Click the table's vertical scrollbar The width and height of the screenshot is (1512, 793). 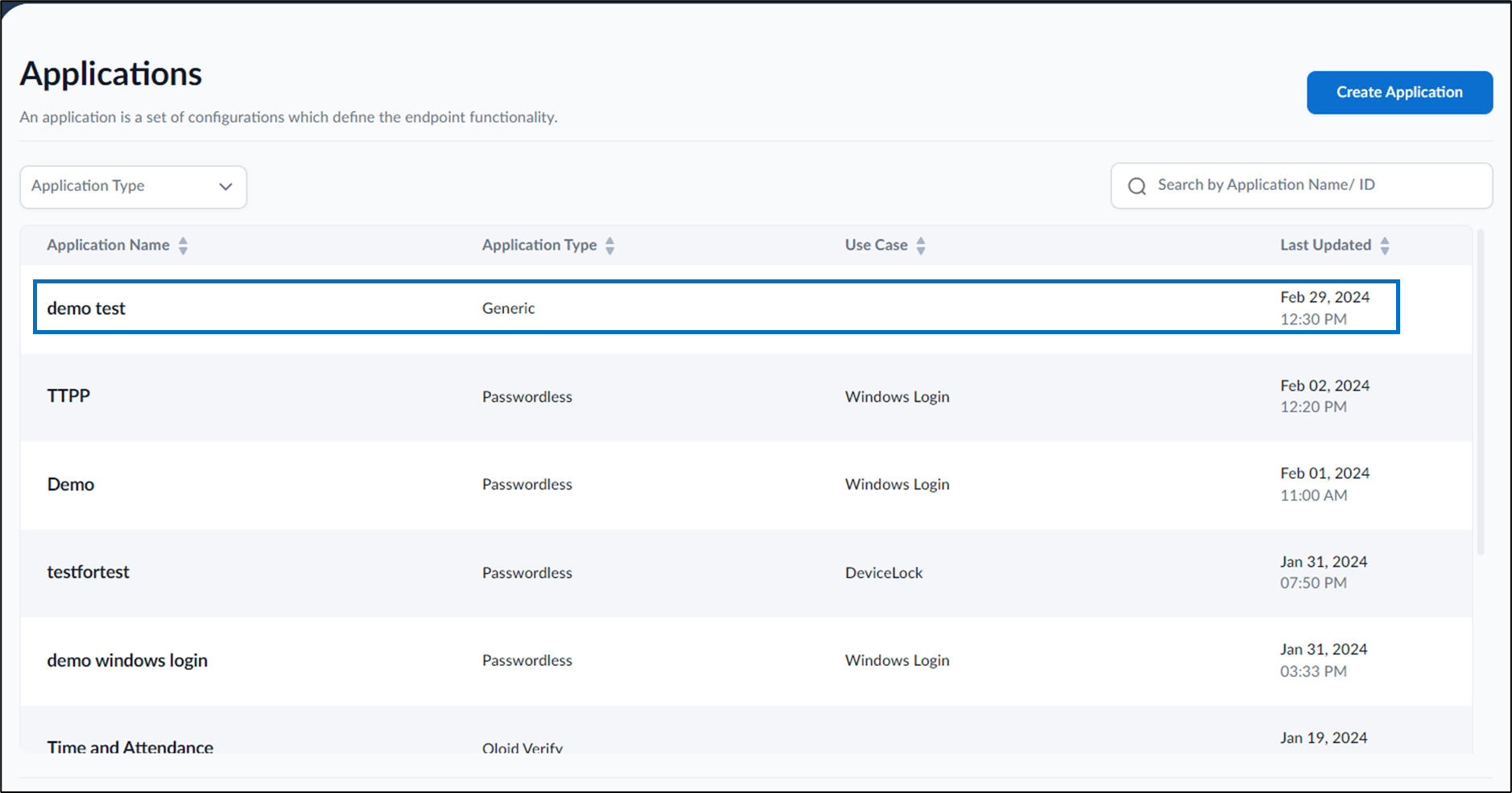[1480, 392]
